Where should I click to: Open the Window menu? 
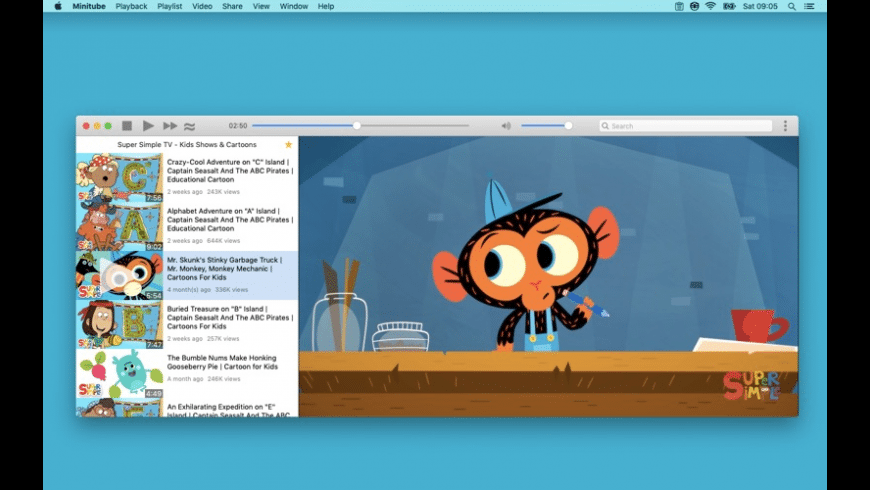294,6
